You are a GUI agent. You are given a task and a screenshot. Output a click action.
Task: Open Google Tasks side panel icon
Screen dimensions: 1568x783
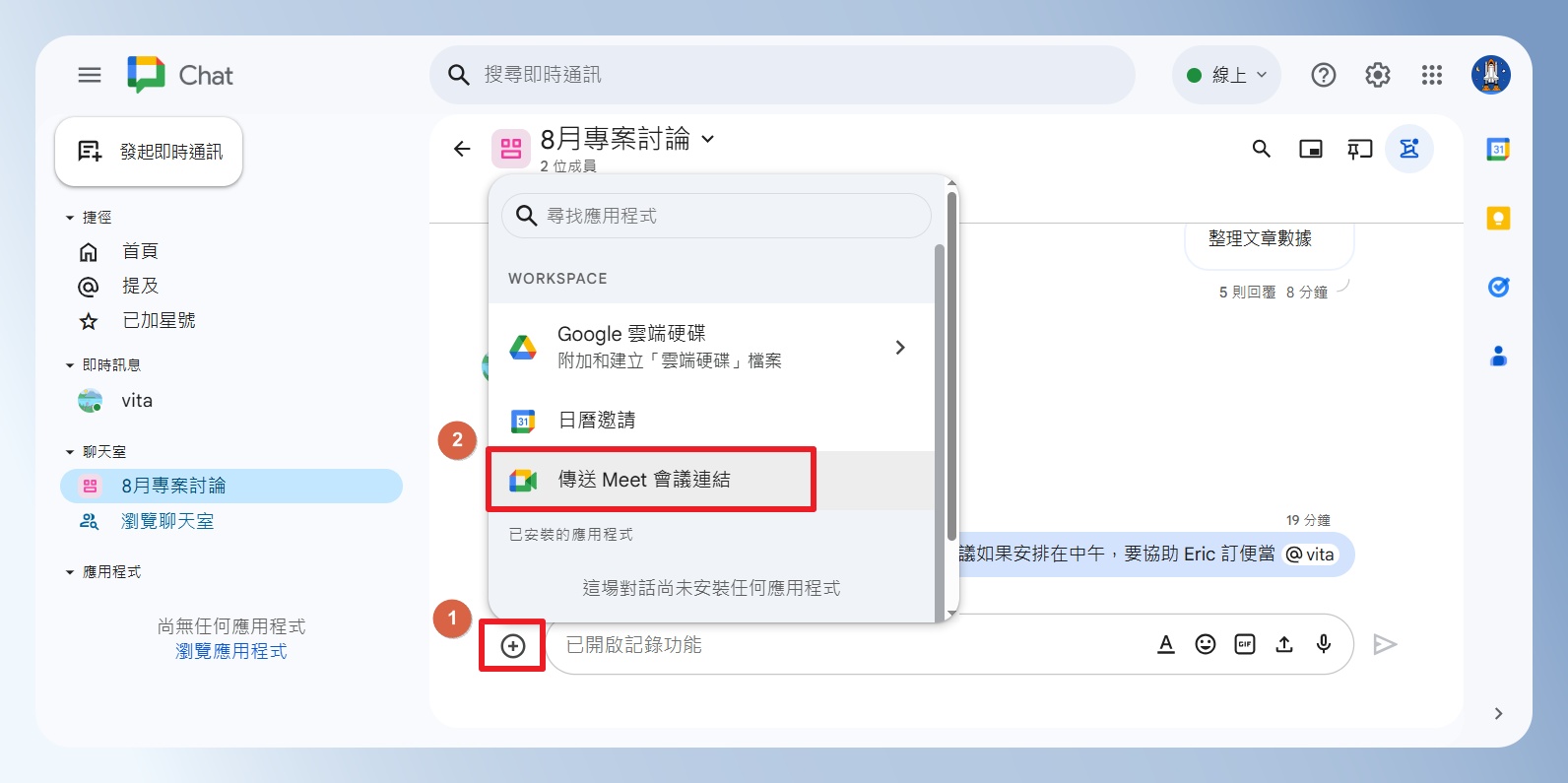tap(1498, 287)
